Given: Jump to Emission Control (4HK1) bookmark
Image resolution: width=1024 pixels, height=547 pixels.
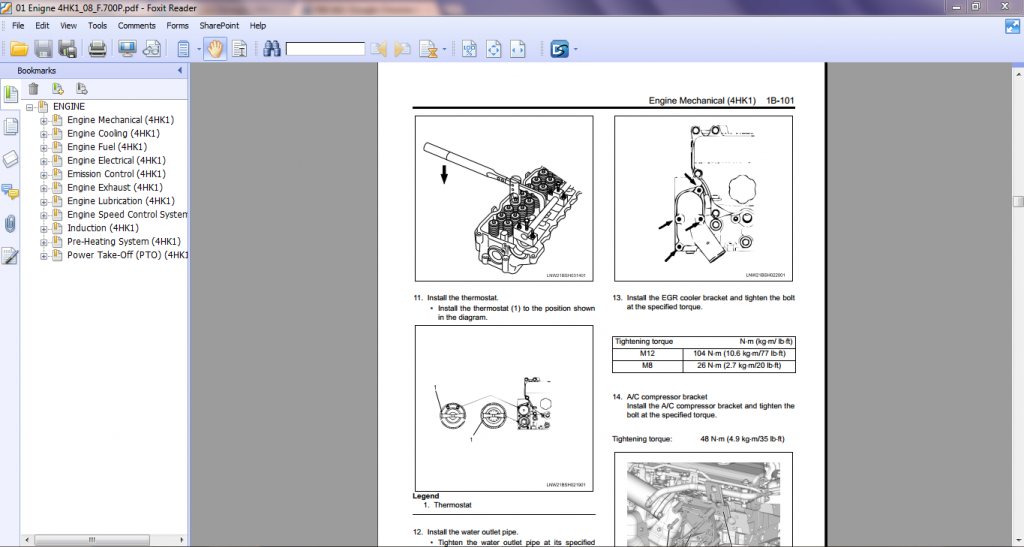Looking at the screenshot, I should (x=114, y=174).
